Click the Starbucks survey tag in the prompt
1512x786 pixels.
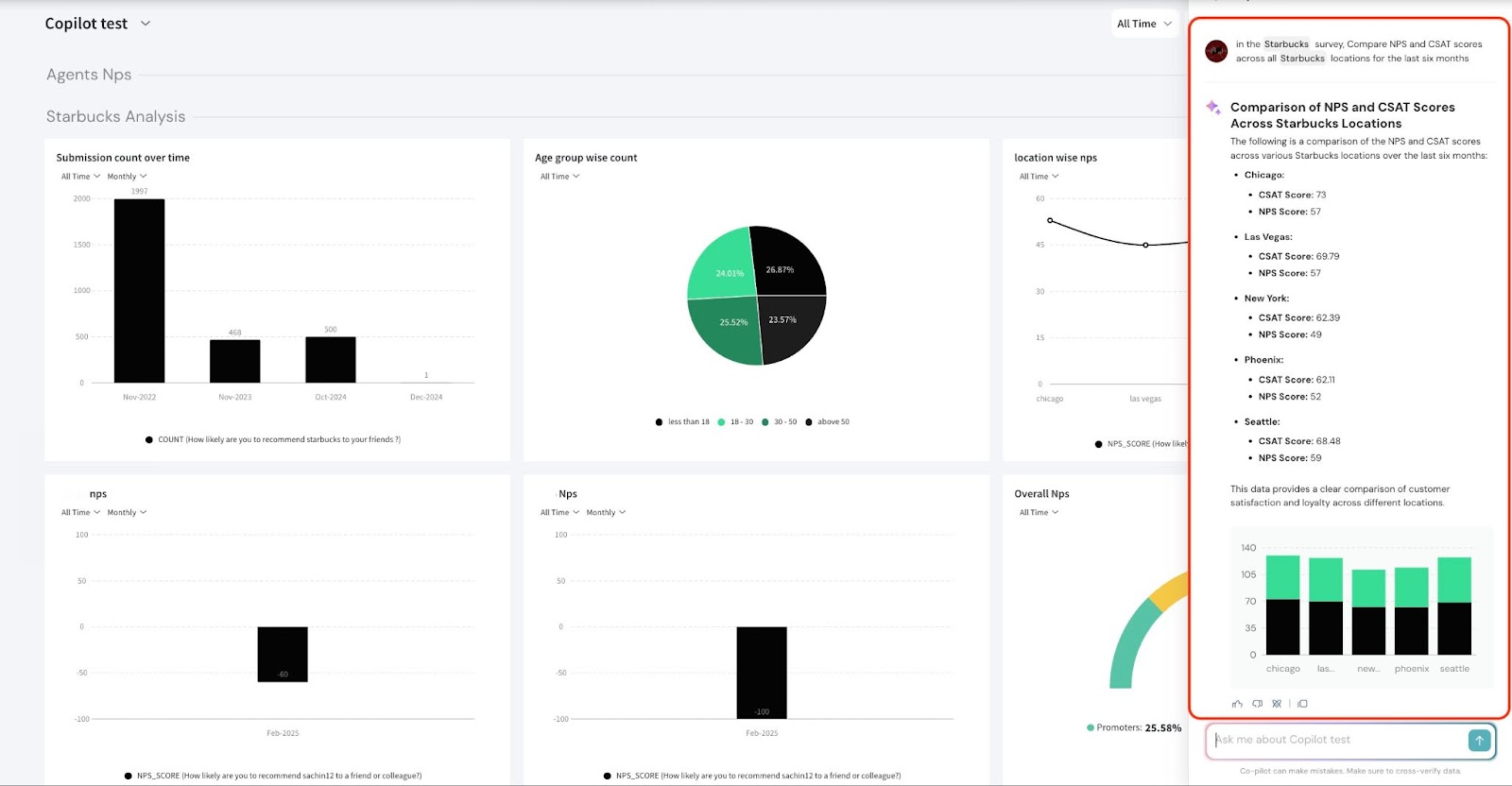[1286, 44]
